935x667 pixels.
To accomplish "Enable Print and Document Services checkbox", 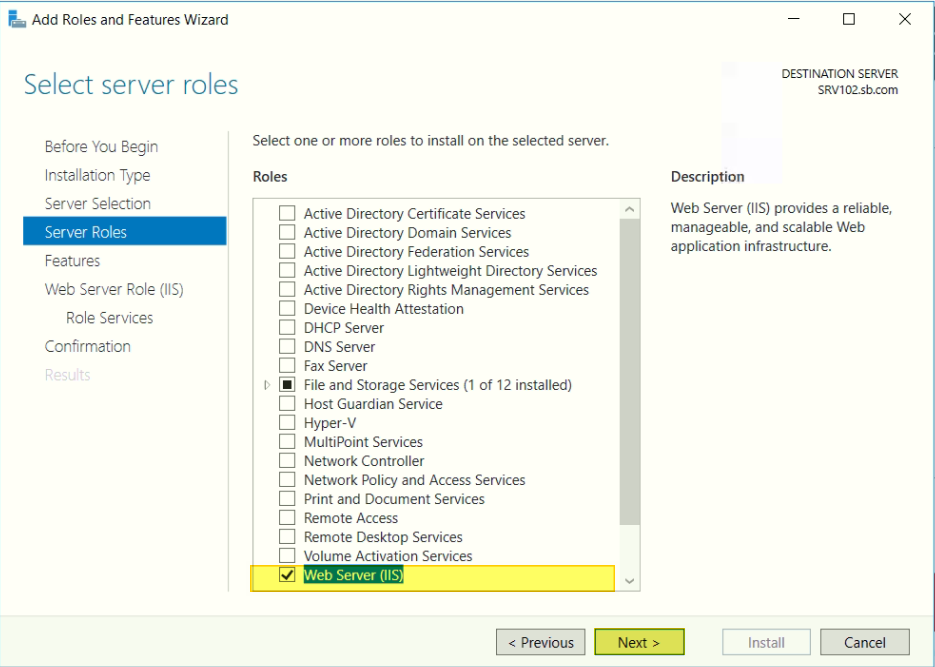I will (287, 499).
